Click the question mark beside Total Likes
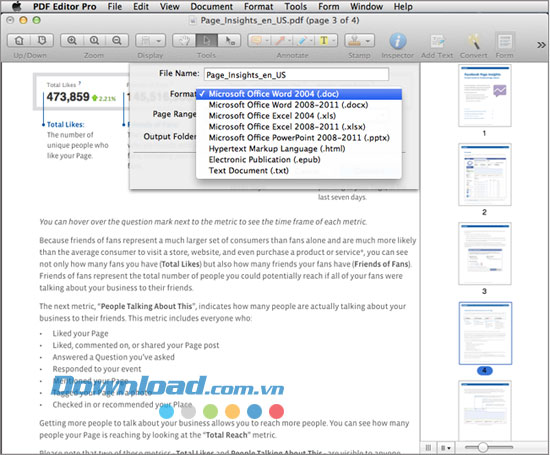 [80, 83]
